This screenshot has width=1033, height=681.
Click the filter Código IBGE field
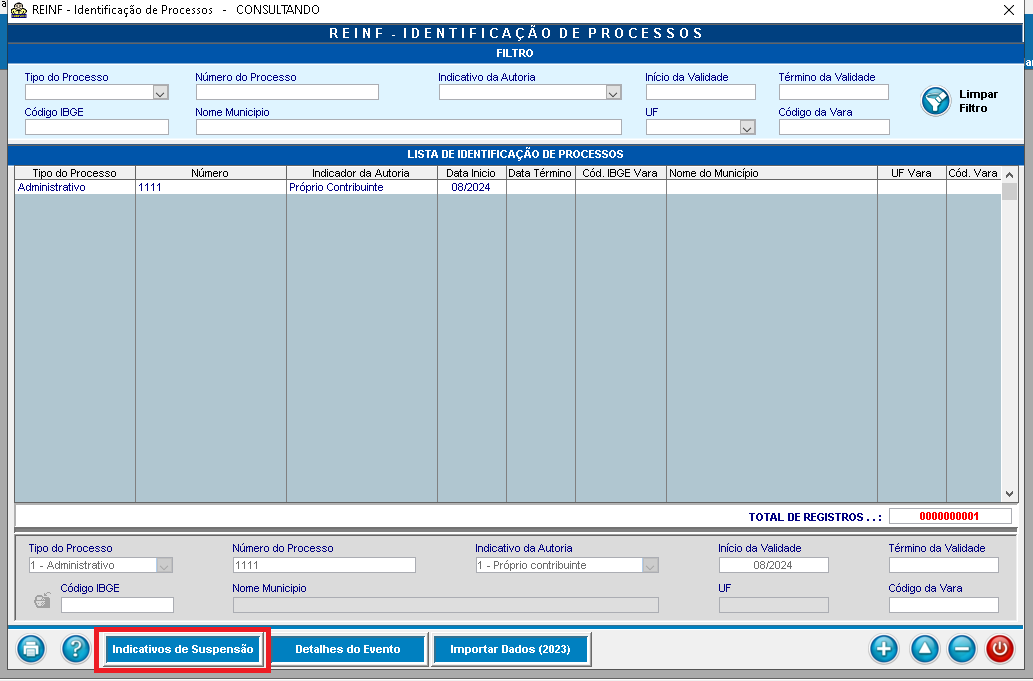pyautogui.click(x=97, y=127)
